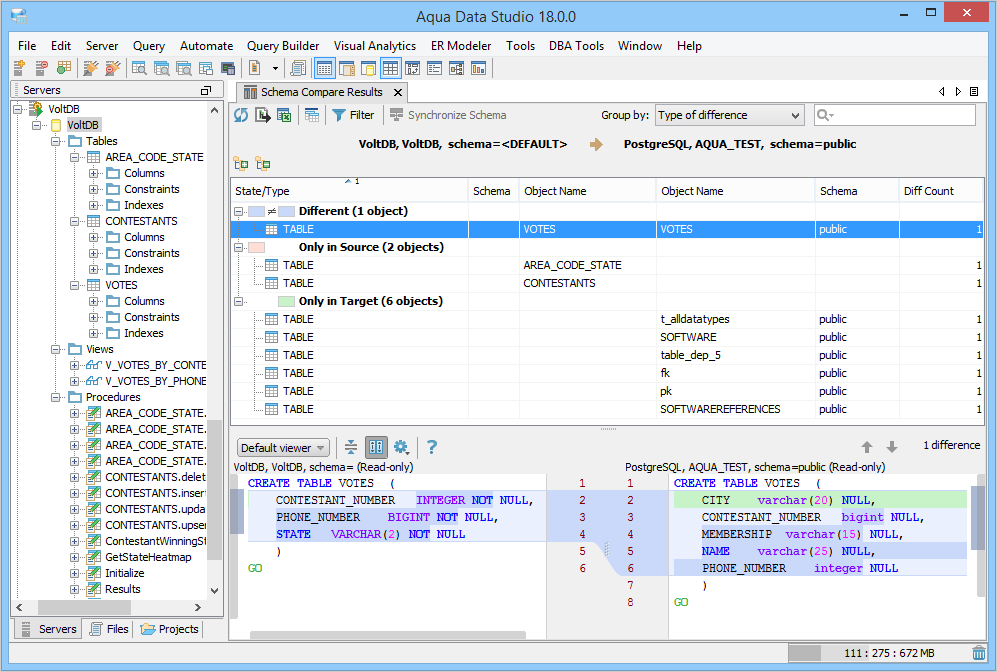Image resolution: width=997 pixels, height=672 pixels.
Task: Expand Columns under AREA_CODE_STATE
Action: 93,173
